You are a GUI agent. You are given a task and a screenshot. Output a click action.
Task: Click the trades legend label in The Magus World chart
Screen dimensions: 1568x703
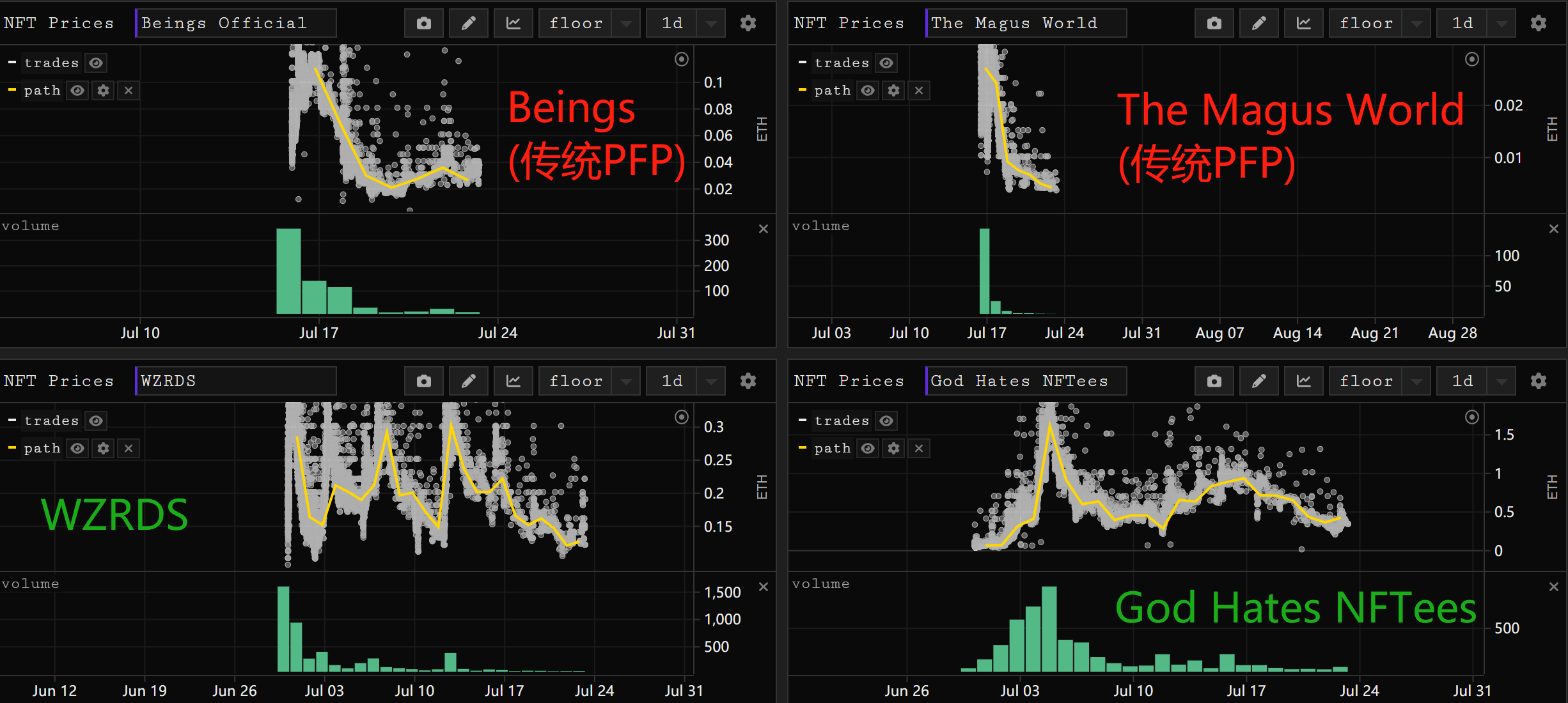click(842, 63)
